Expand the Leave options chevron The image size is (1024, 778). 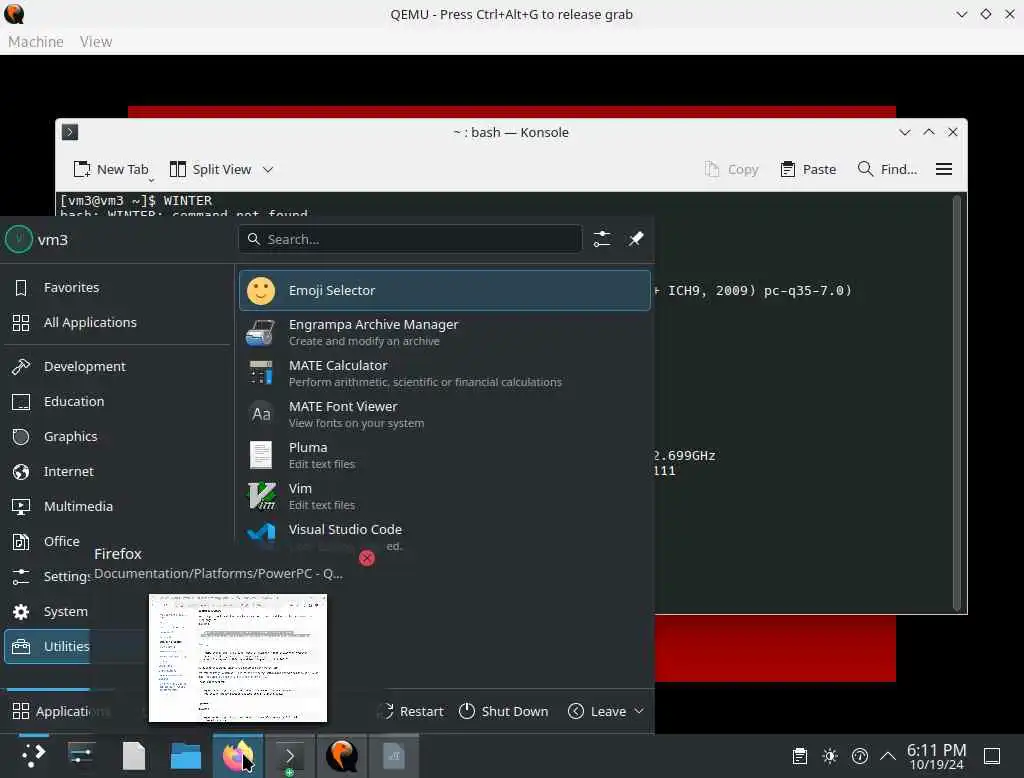click(x=639, y=711)
